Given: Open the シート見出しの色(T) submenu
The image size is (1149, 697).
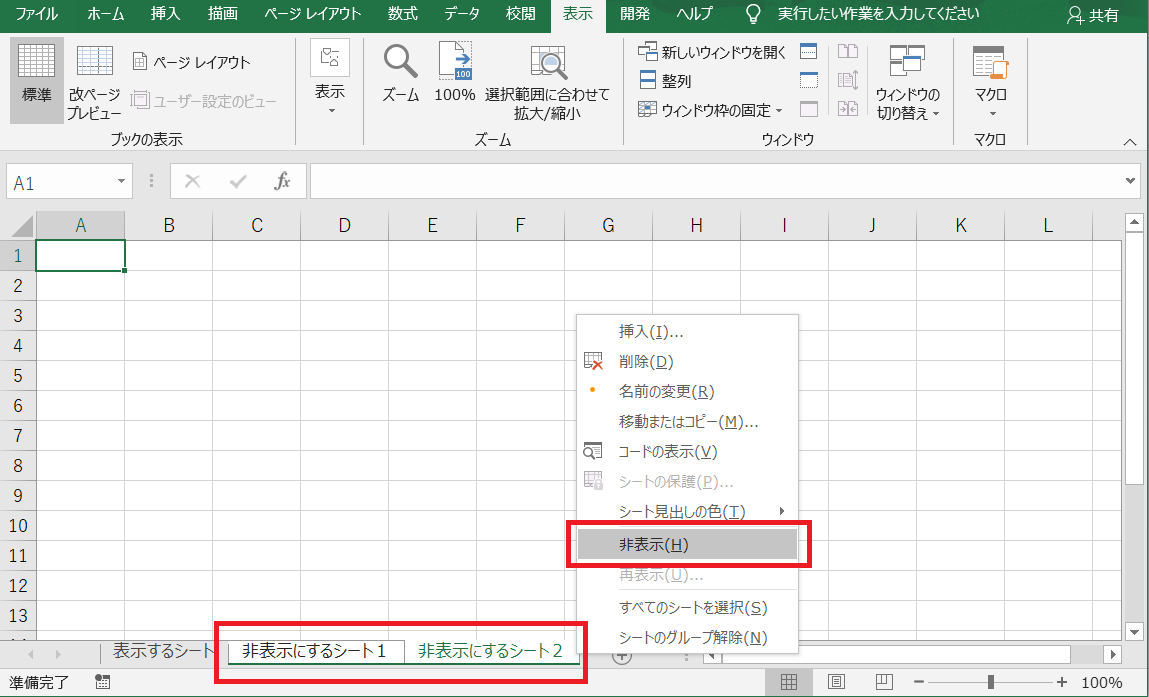Looking at the screenshot, I should 687,512.
